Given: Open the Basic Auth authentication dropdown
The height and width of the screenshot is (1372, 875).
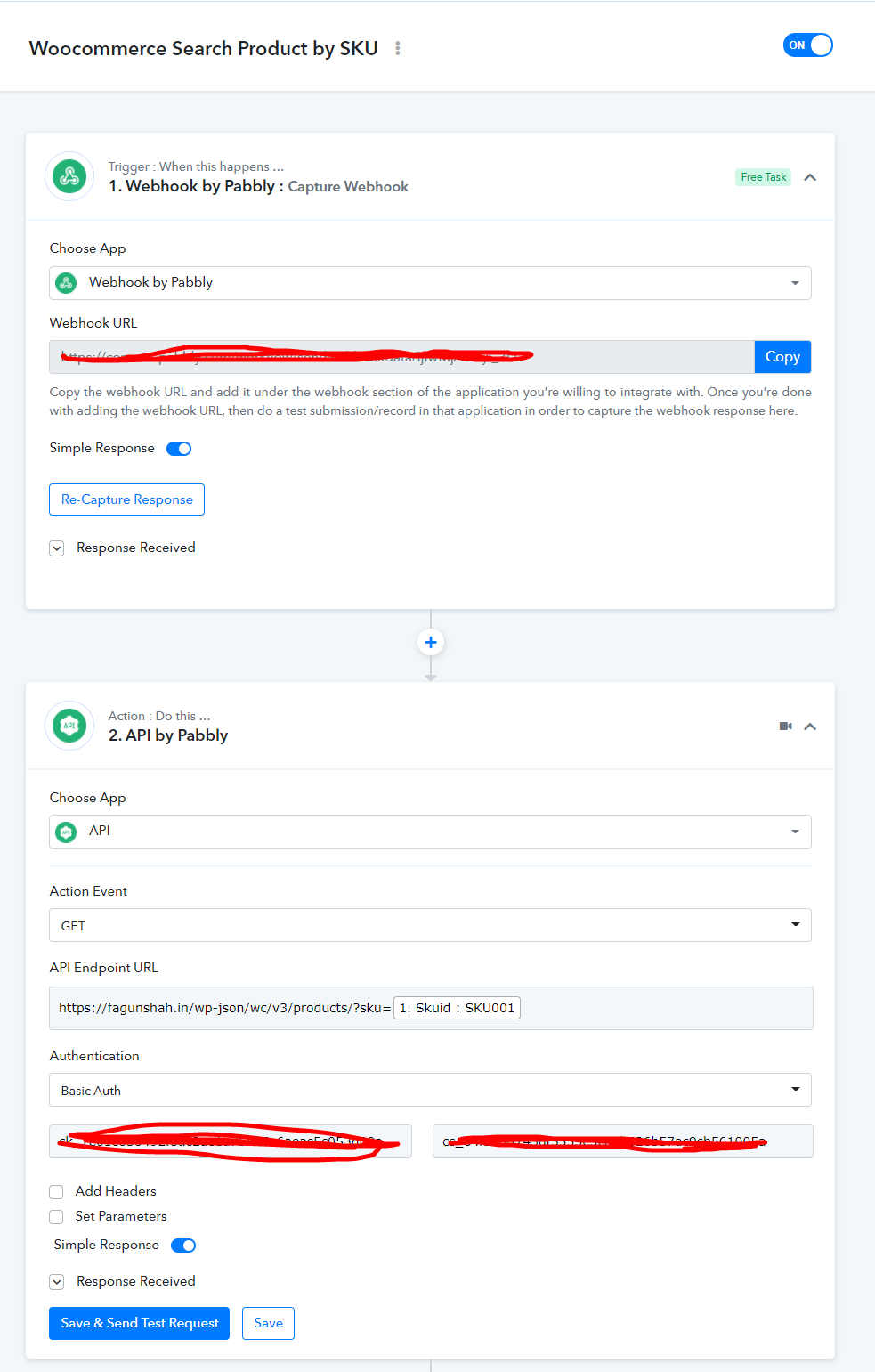Looking at the screenshot, I should (430, 1090).
